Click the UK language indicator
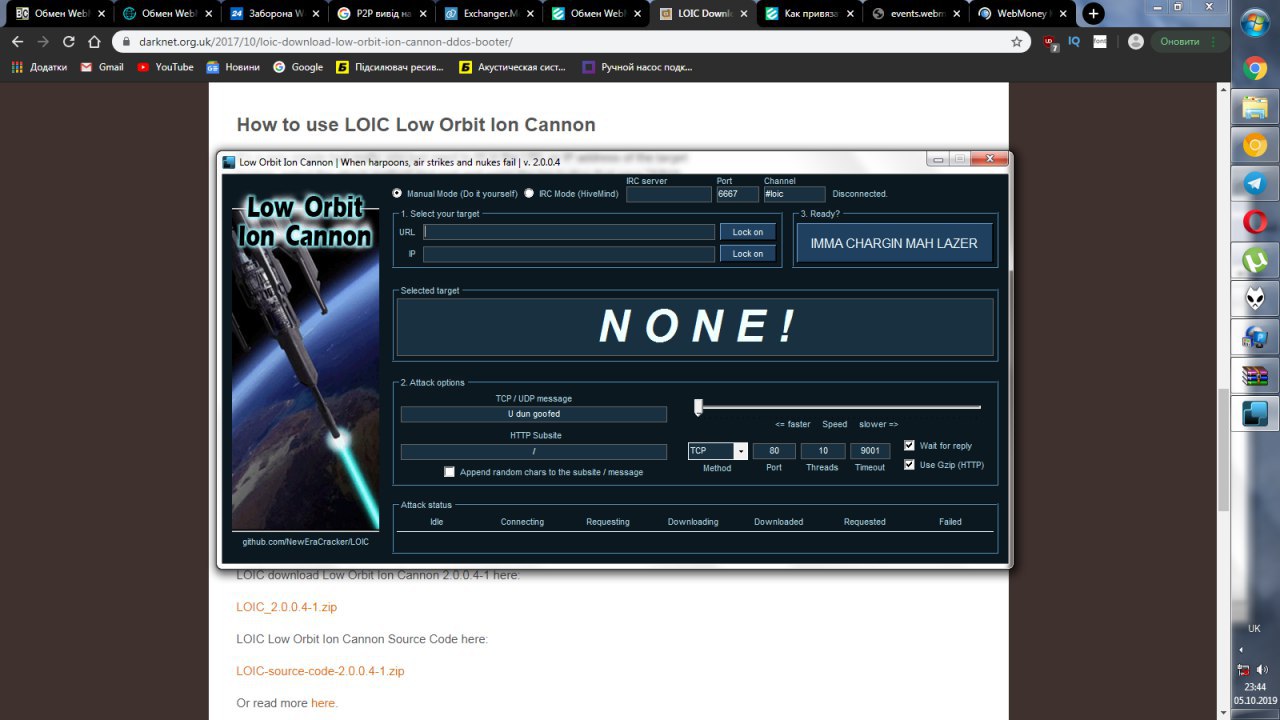The image size is (1280, 720). [1255, 629]
